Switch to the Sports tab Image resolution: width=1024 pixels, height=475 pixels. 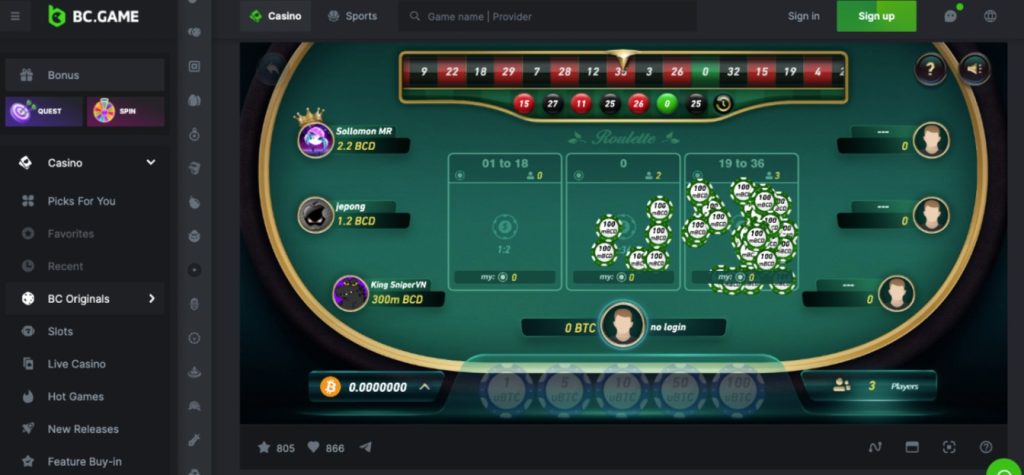[353, 16]
